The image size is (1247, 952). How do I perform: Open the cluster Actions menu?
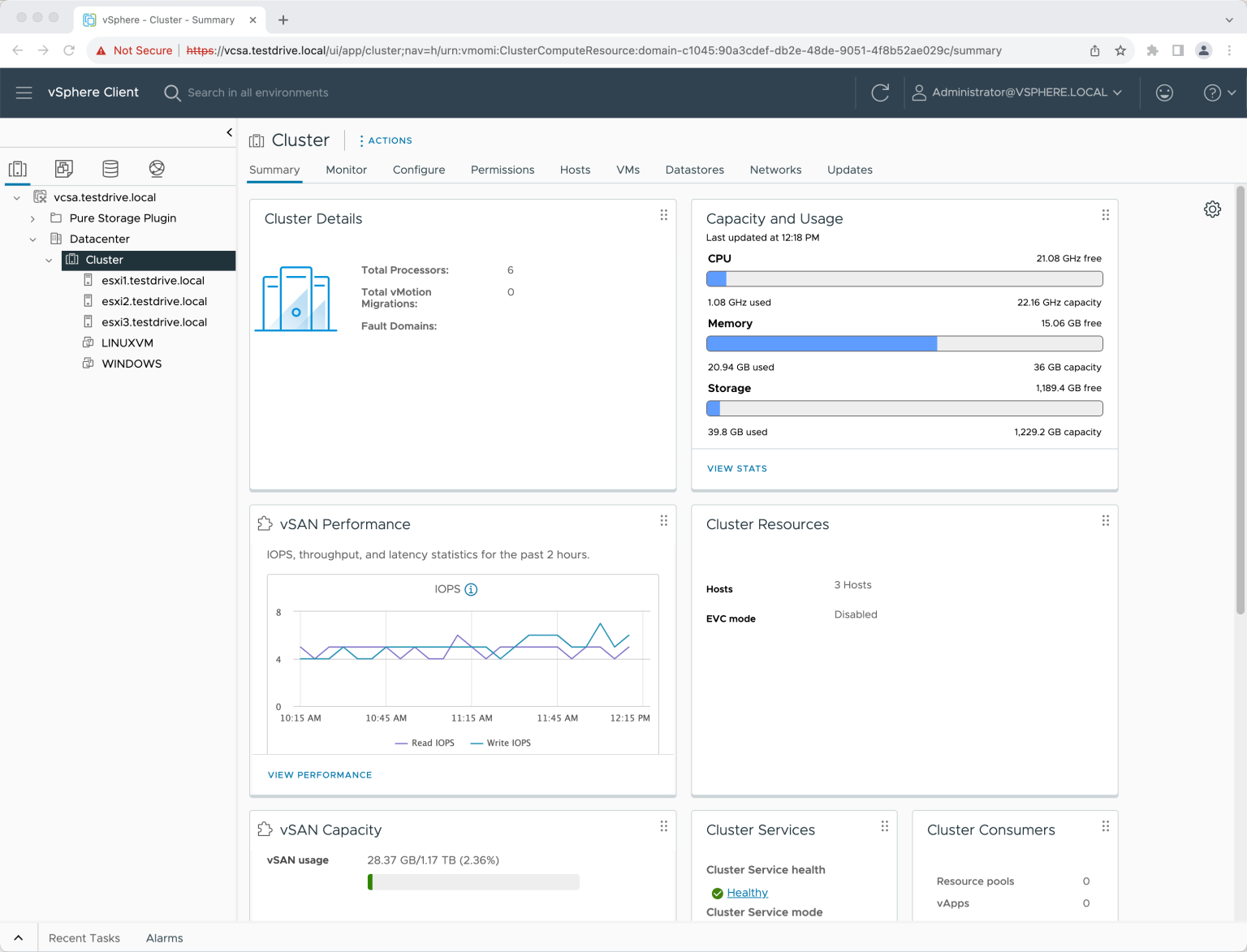[386, 140]
